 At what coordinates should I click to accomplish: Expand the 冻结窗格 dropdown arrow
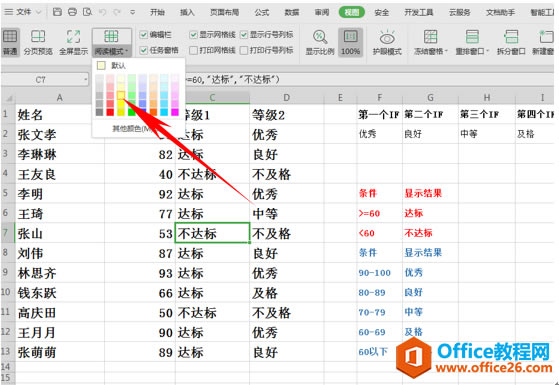(446, 51)
